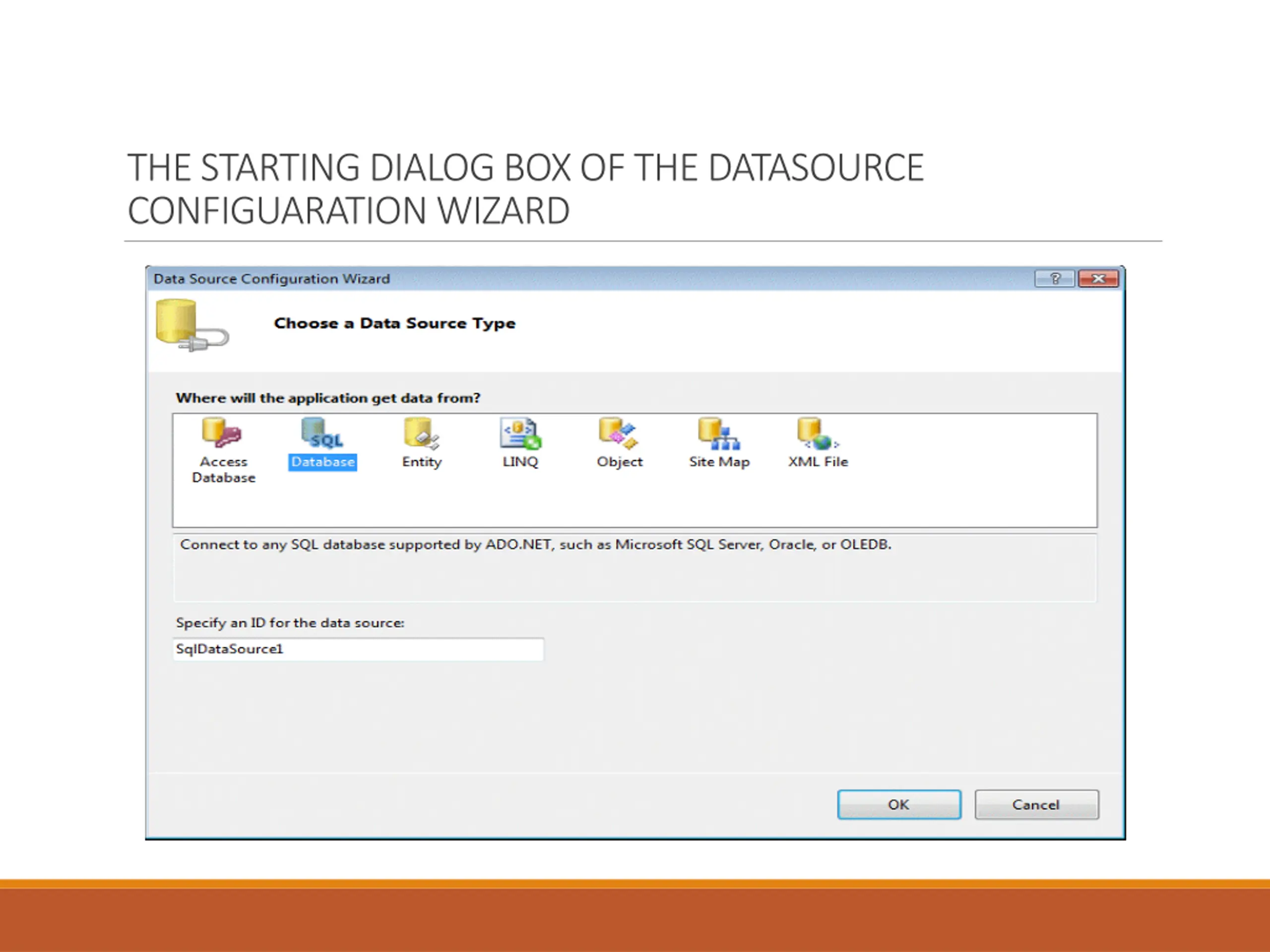The width and height of the screenshot is (1270, 952).
Task: Focus the data source ID field SqlDataSource1
Action: [x=358, y=649]
